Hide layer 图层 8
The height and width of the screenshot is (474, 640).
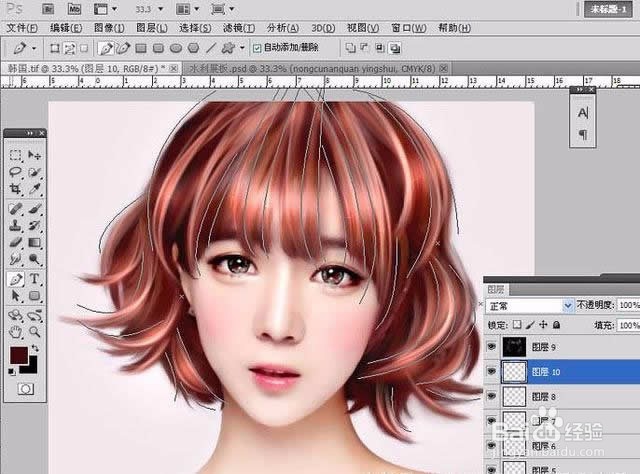click(491, 396)
